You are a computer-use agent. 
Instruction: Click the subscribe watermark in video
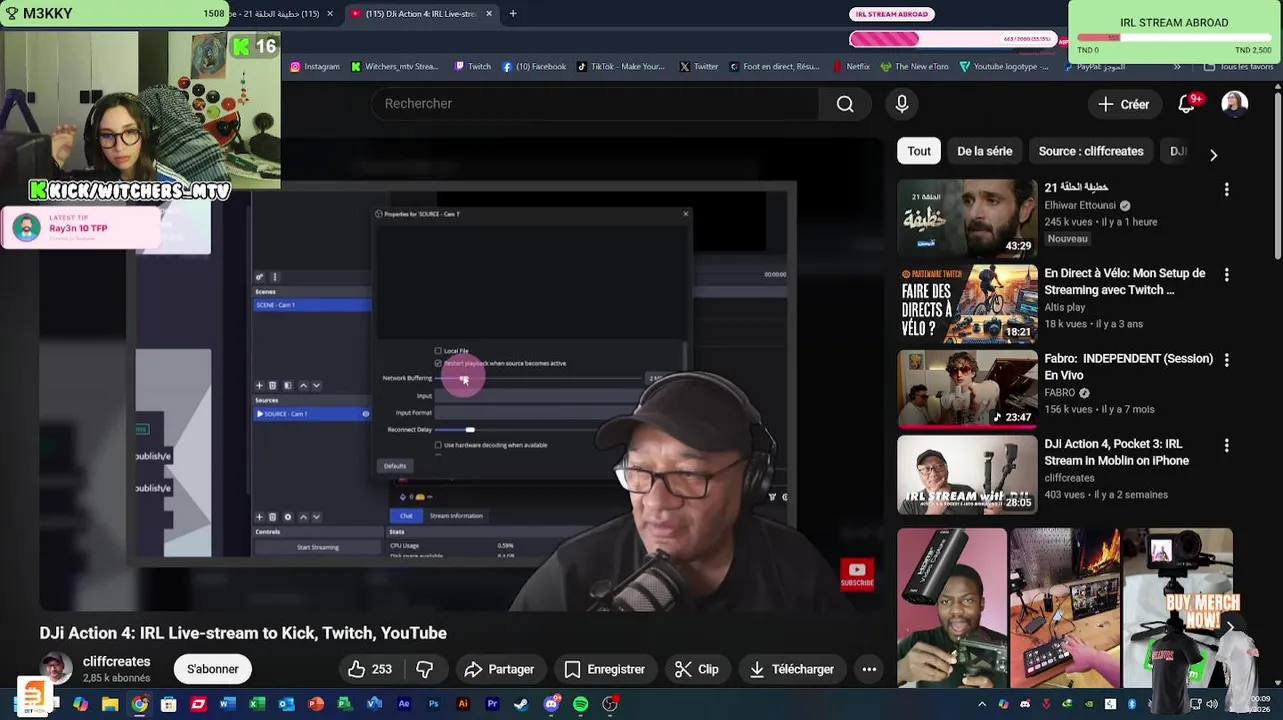pyautogui.click(x=857, y=574)
